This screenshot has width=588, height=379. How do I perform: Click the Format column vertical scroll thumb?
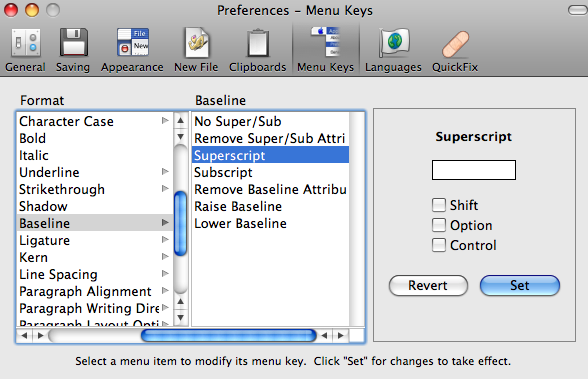coord(181,223)
